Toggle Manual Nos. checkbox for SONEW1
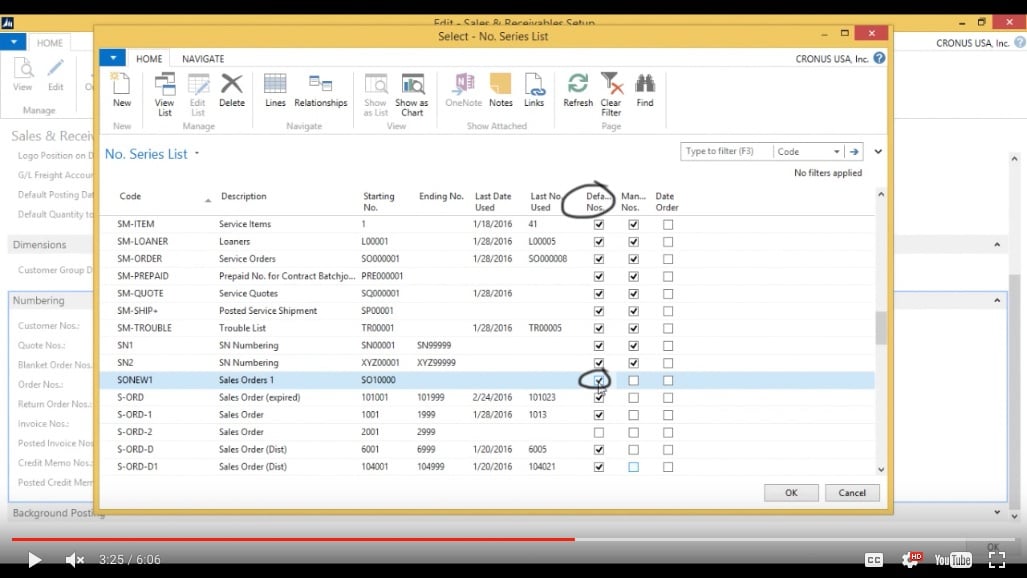The image size is (1027, 578). [633, 380]
